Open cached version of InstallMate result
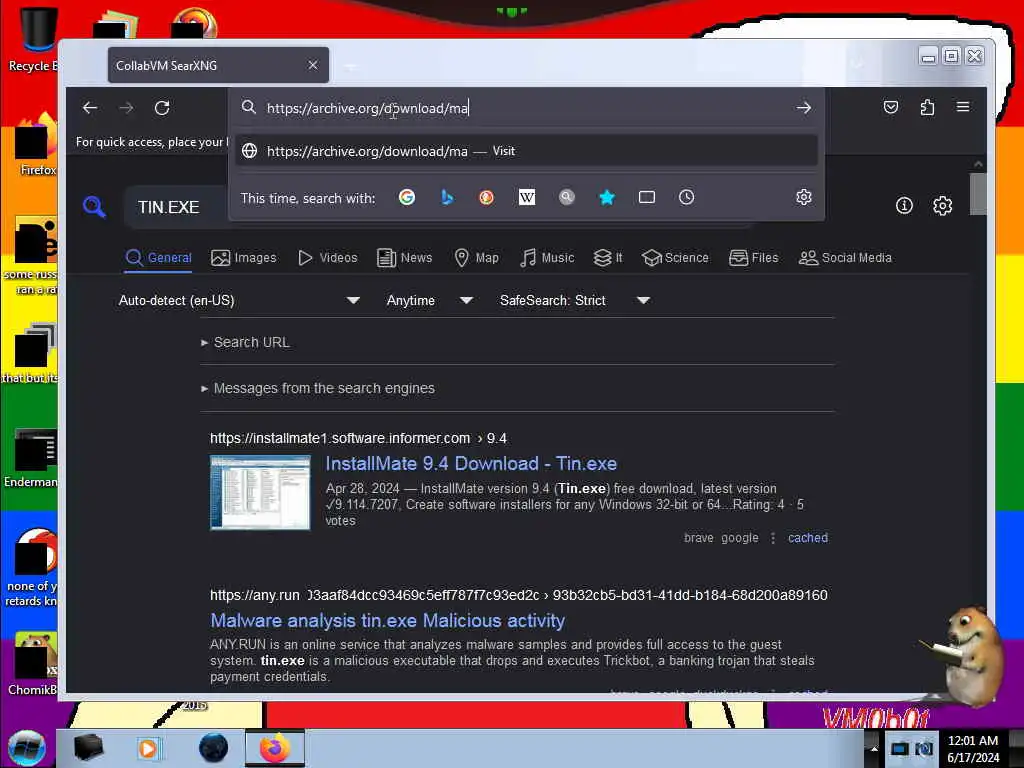Screen dimensions: 1024x768 [808, 538]
